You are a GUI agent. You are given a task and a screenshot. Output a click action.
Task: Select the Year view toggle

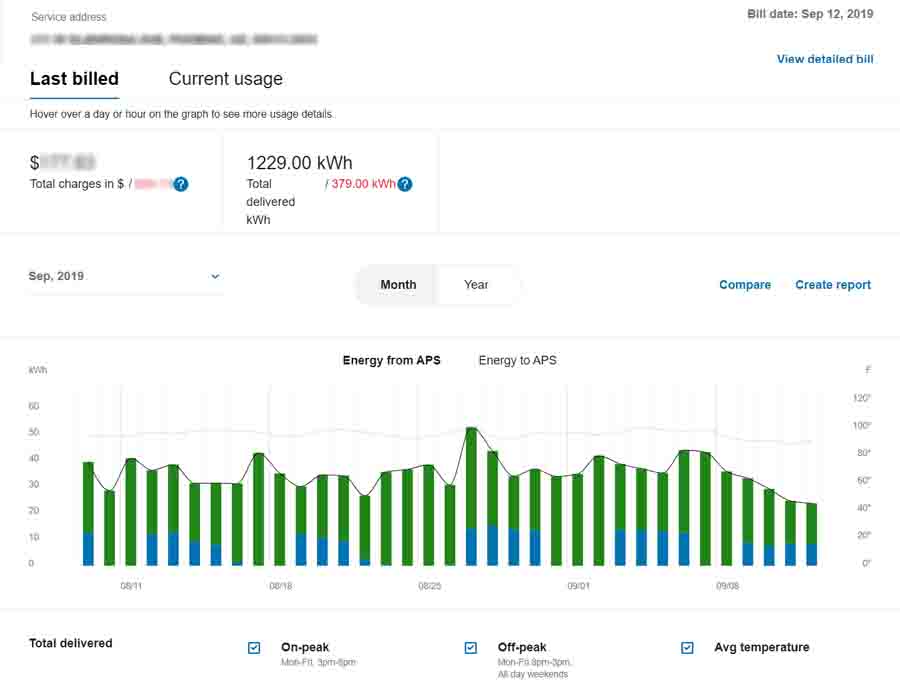[476, 285]
